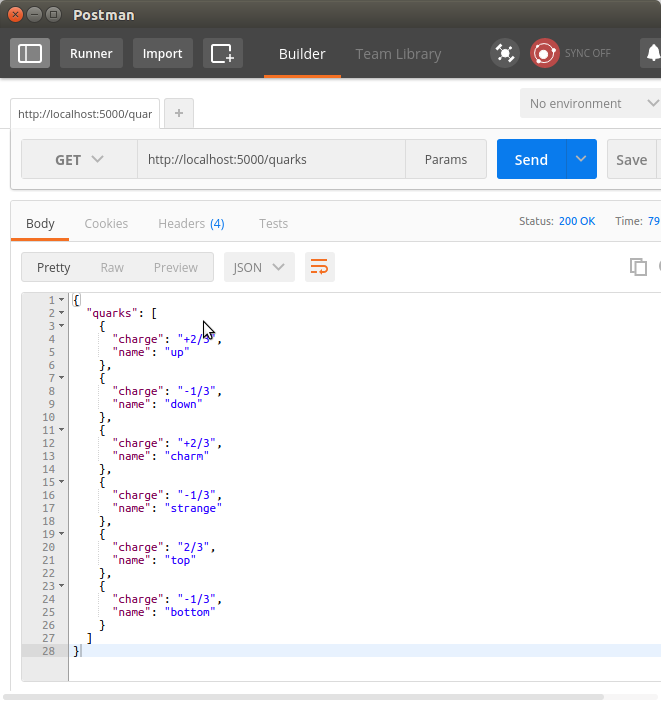Screen dimensions: 661x703
Task: Collapse the object at line 15
Action: point(62,482)
